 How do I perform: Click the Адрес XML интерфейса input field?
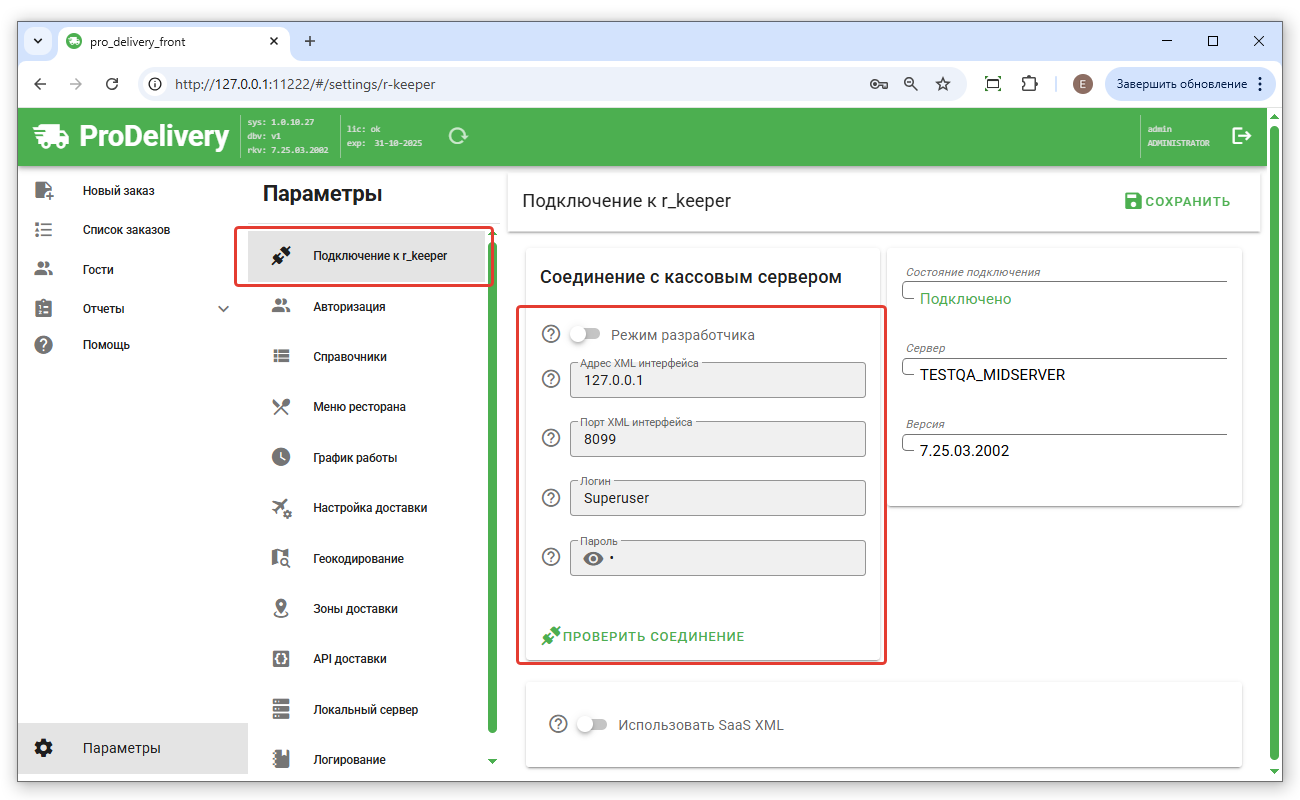pyautogui.click(x=717, y=380)
